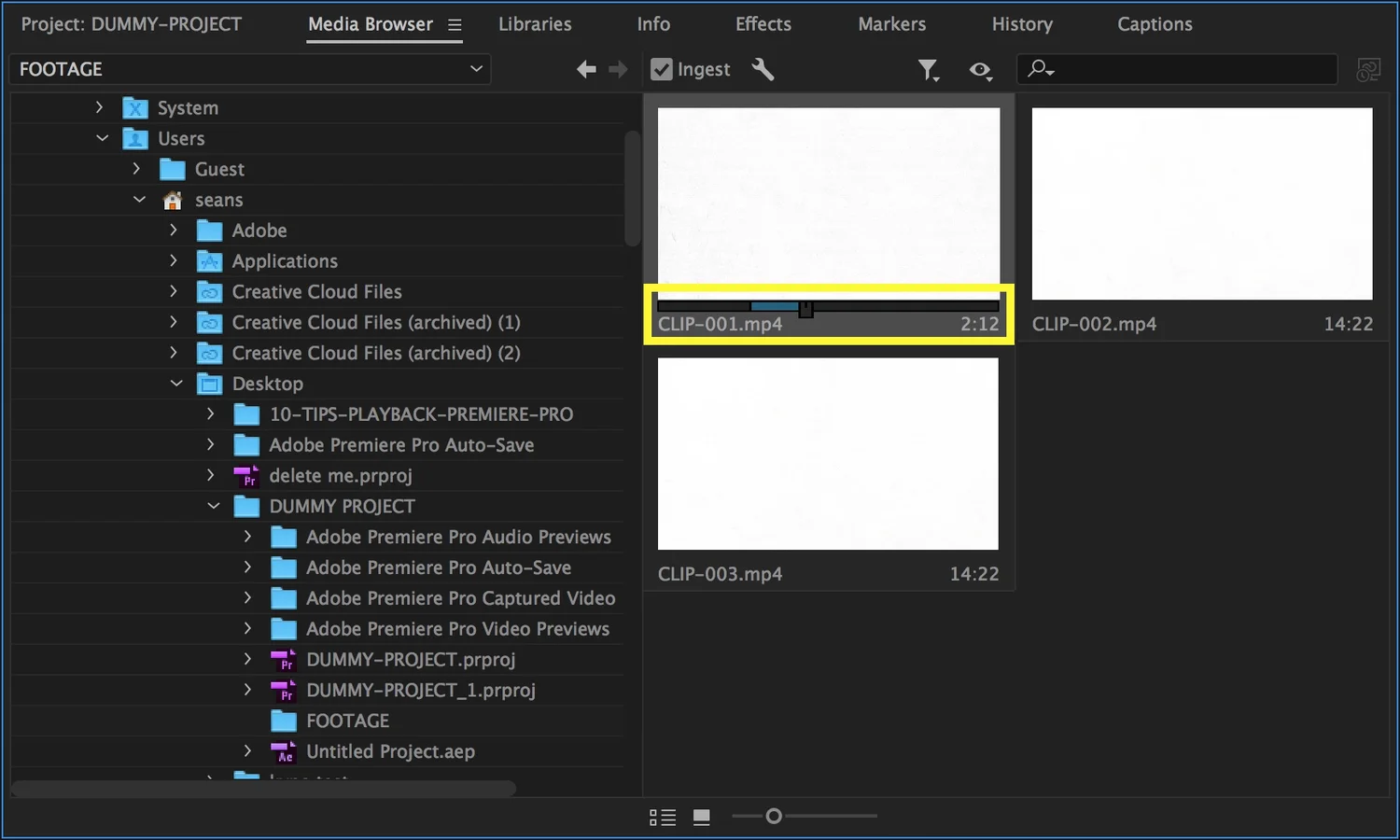Click the Desktop folder icon
Screen dimensions: 1400x840
[x=210, y=384]
